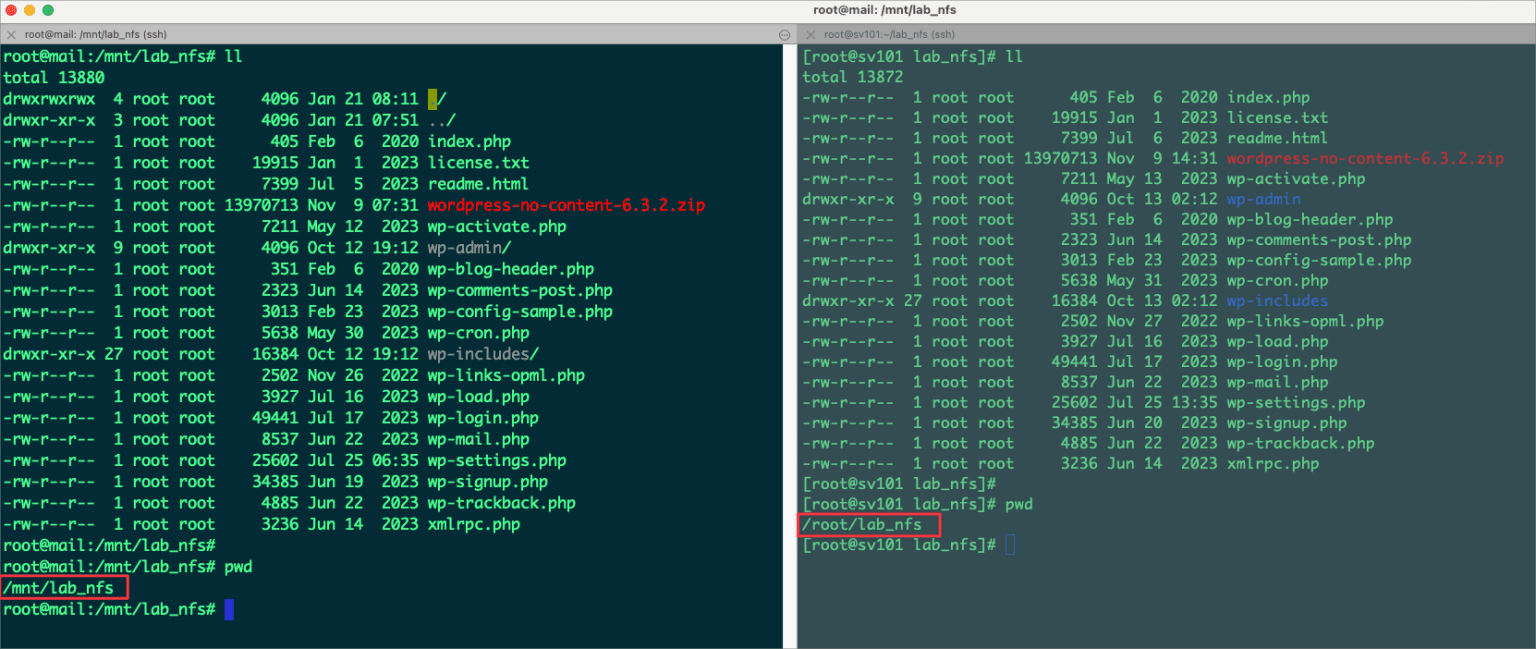Click the blue cursor block in the left terminal

[x=230, y=609]
